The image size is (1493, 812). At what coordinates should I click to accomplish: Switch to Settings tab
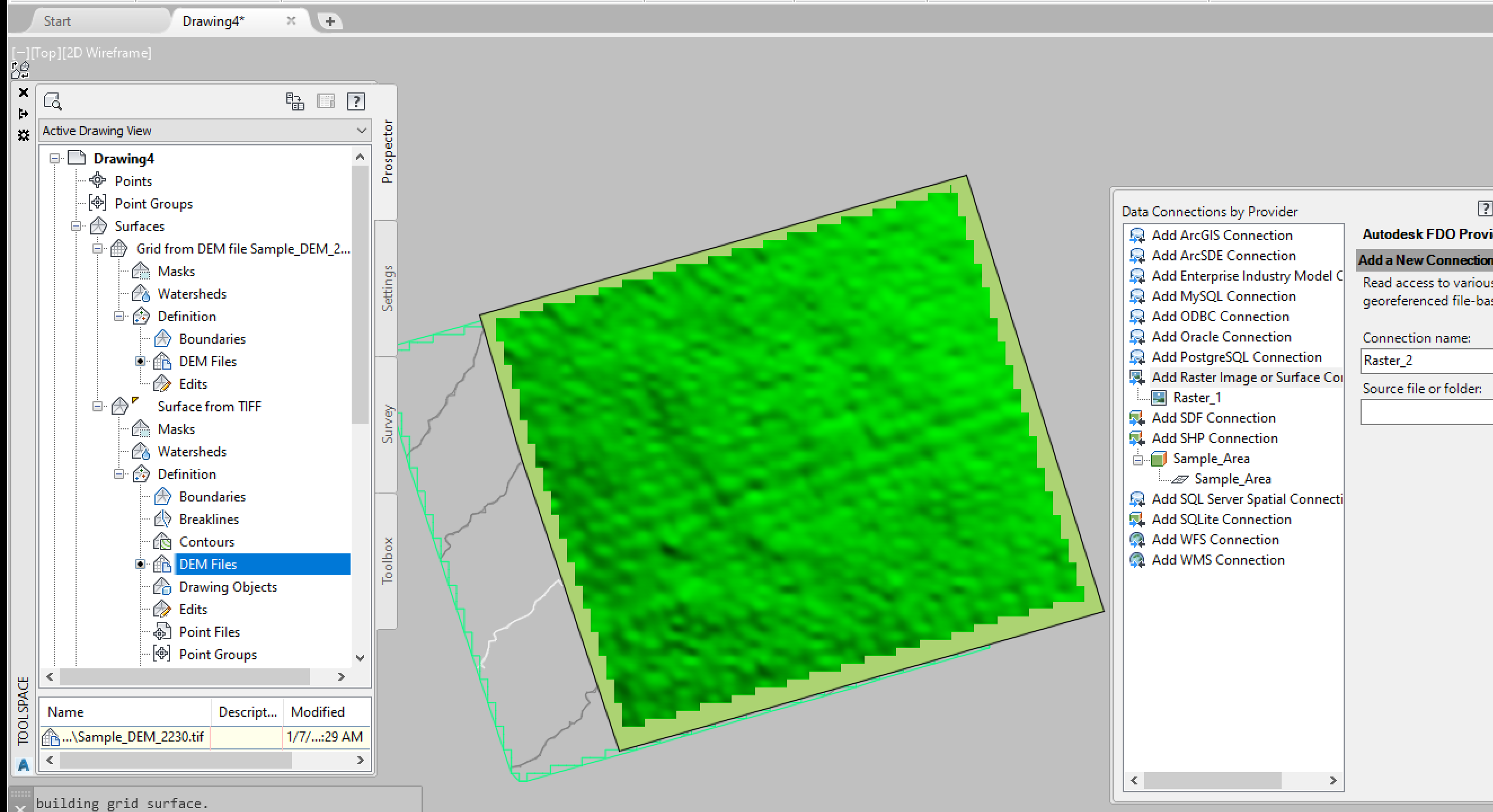pos(387,288)
